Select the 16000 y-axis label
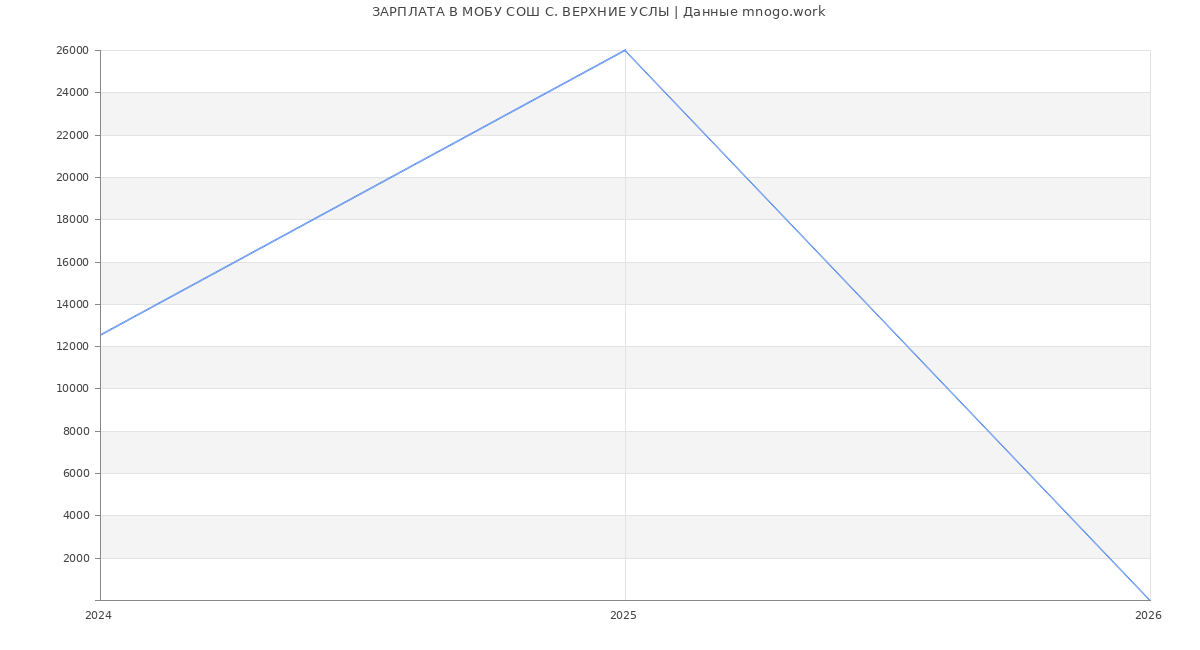This screenshot has width=1200, height=650. (72, 262)
